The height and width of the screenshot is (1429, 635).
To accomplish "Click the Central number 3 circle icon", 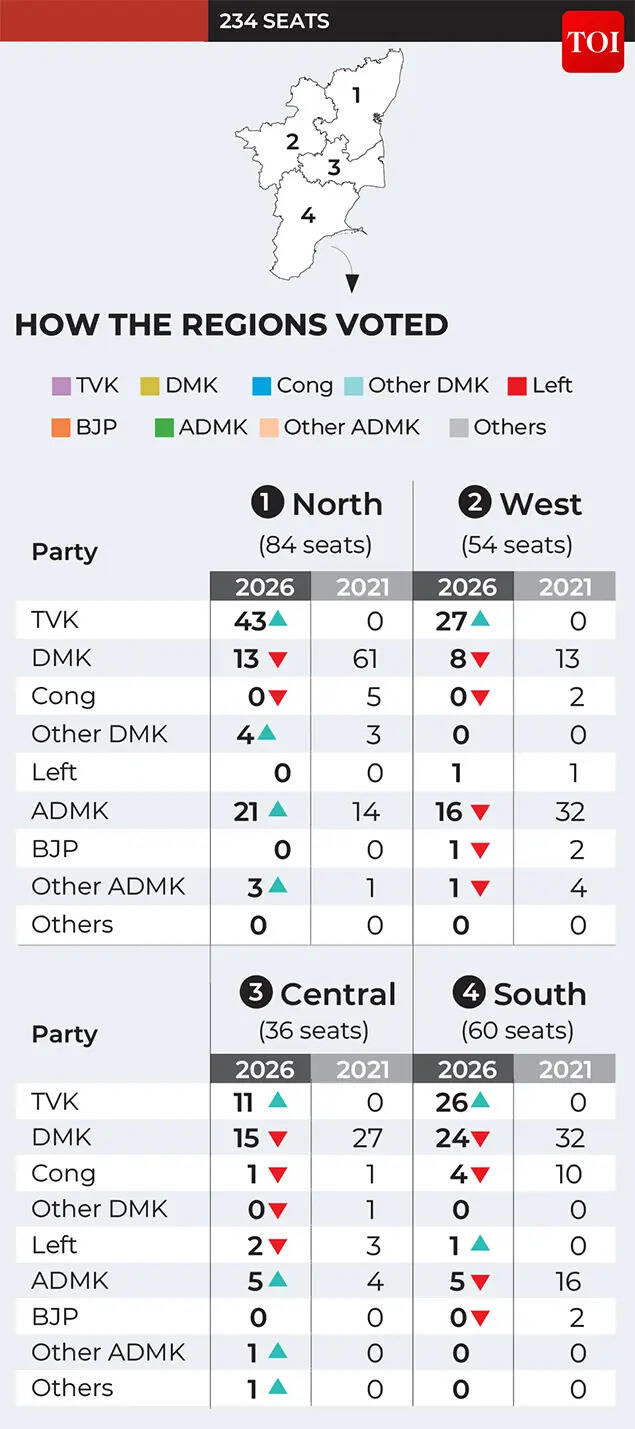I will (256, 993).
